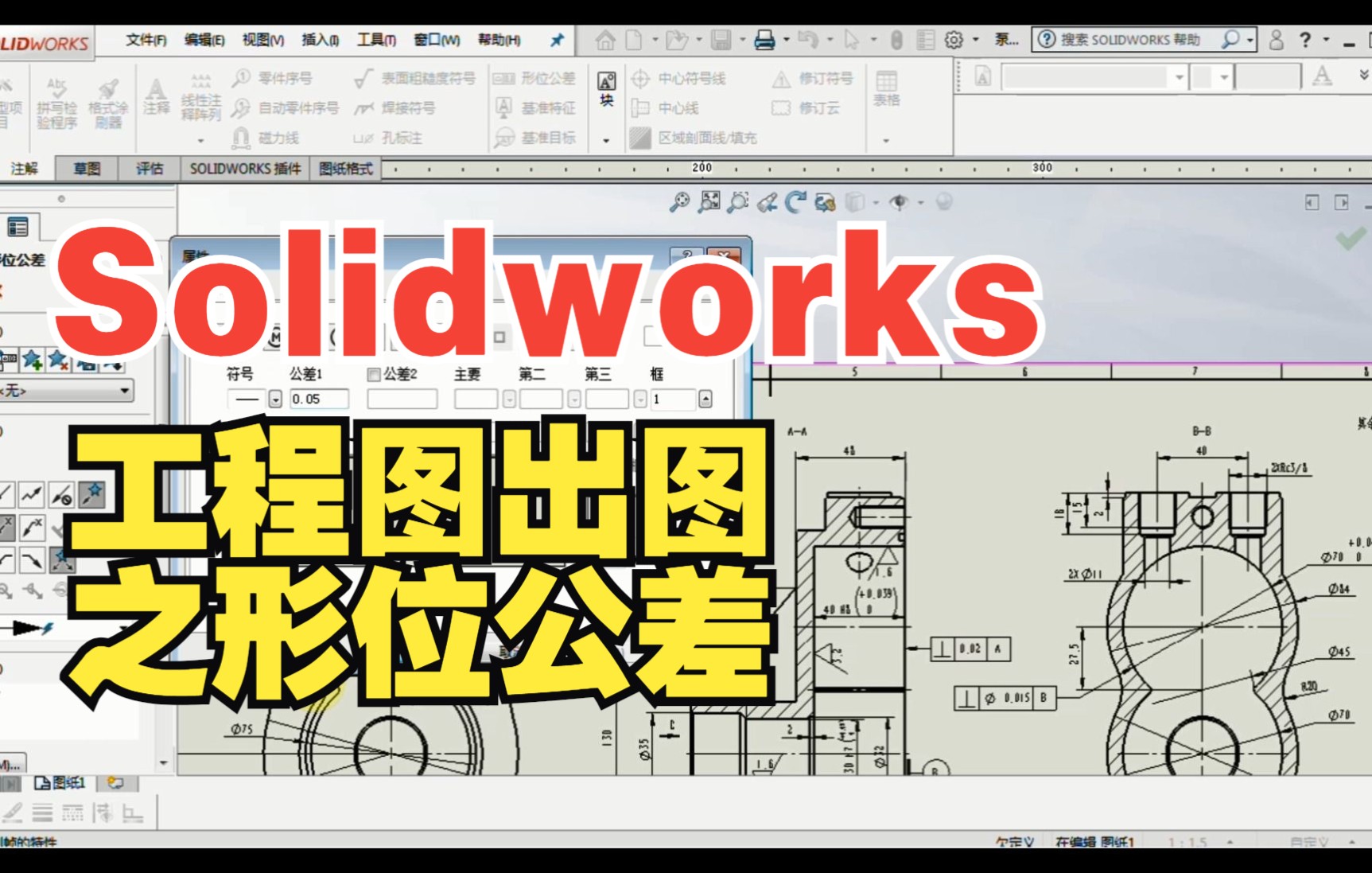1372x873 pixels.
Task: Open the <无> style dropdown
Action: (67, 391)
